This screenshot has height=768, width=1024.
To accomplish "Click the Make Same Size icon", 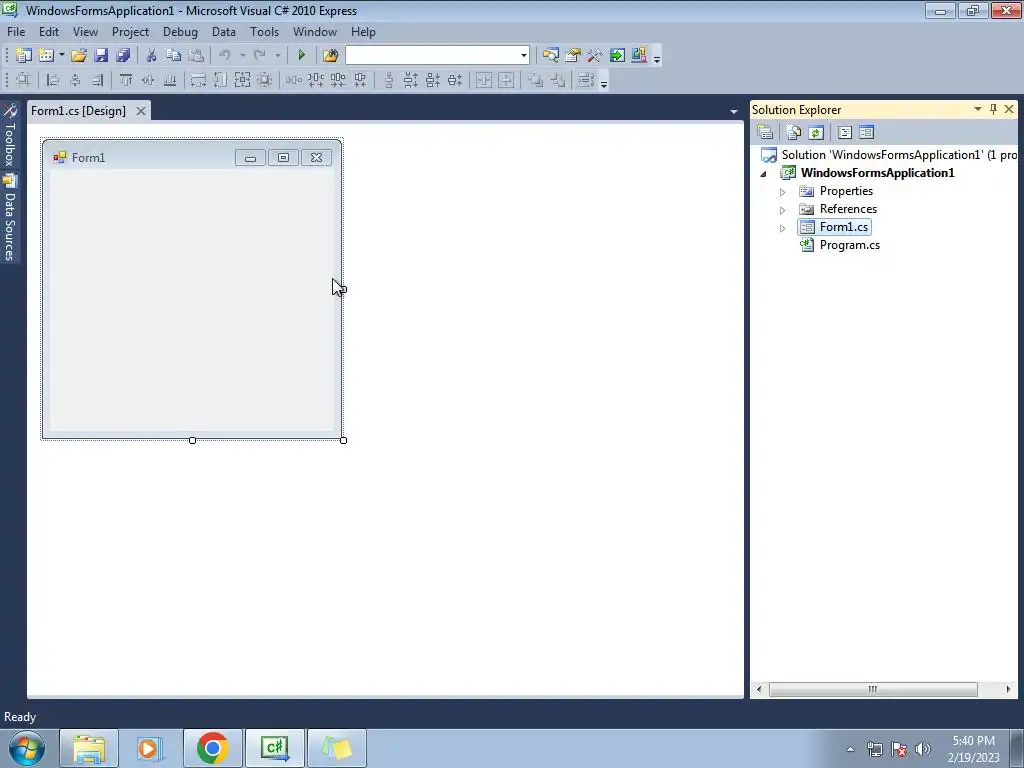I will (242, 80).
